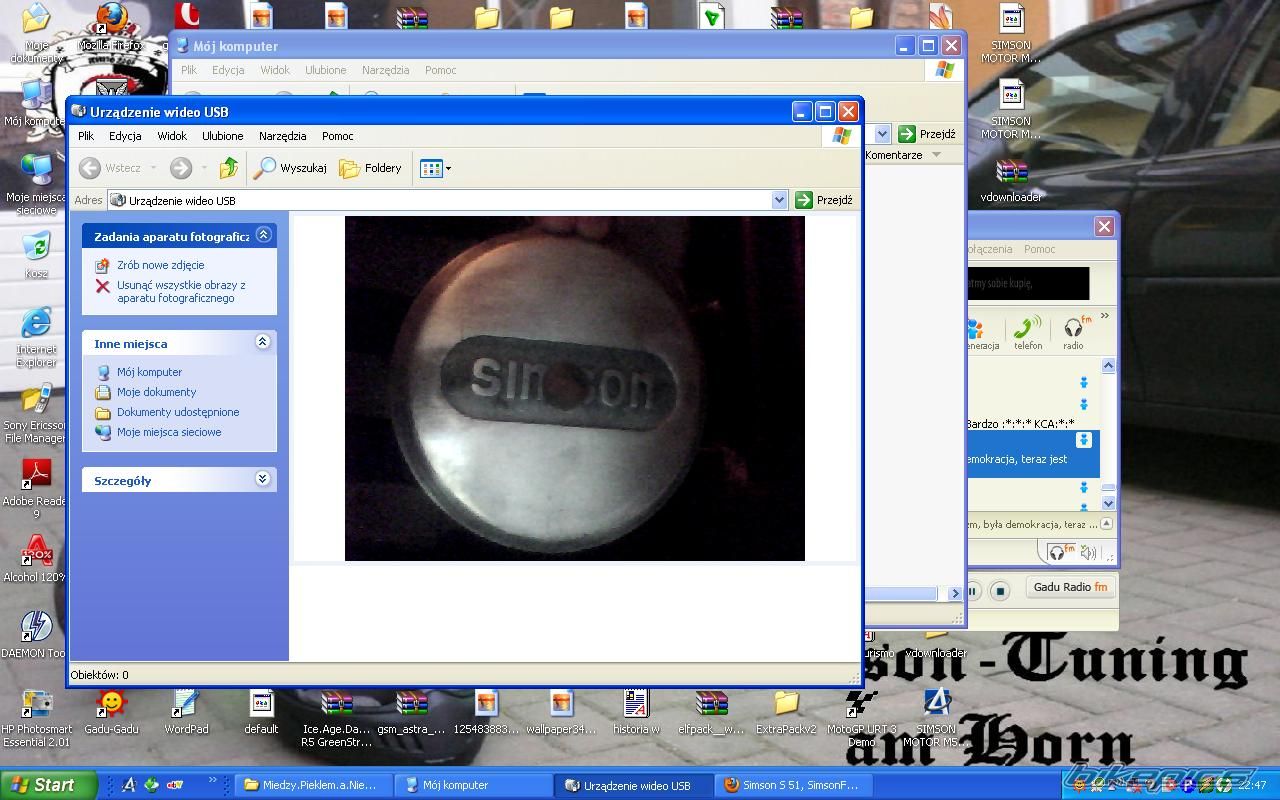Click the Up folder toolbar icon

click(229, 168)
